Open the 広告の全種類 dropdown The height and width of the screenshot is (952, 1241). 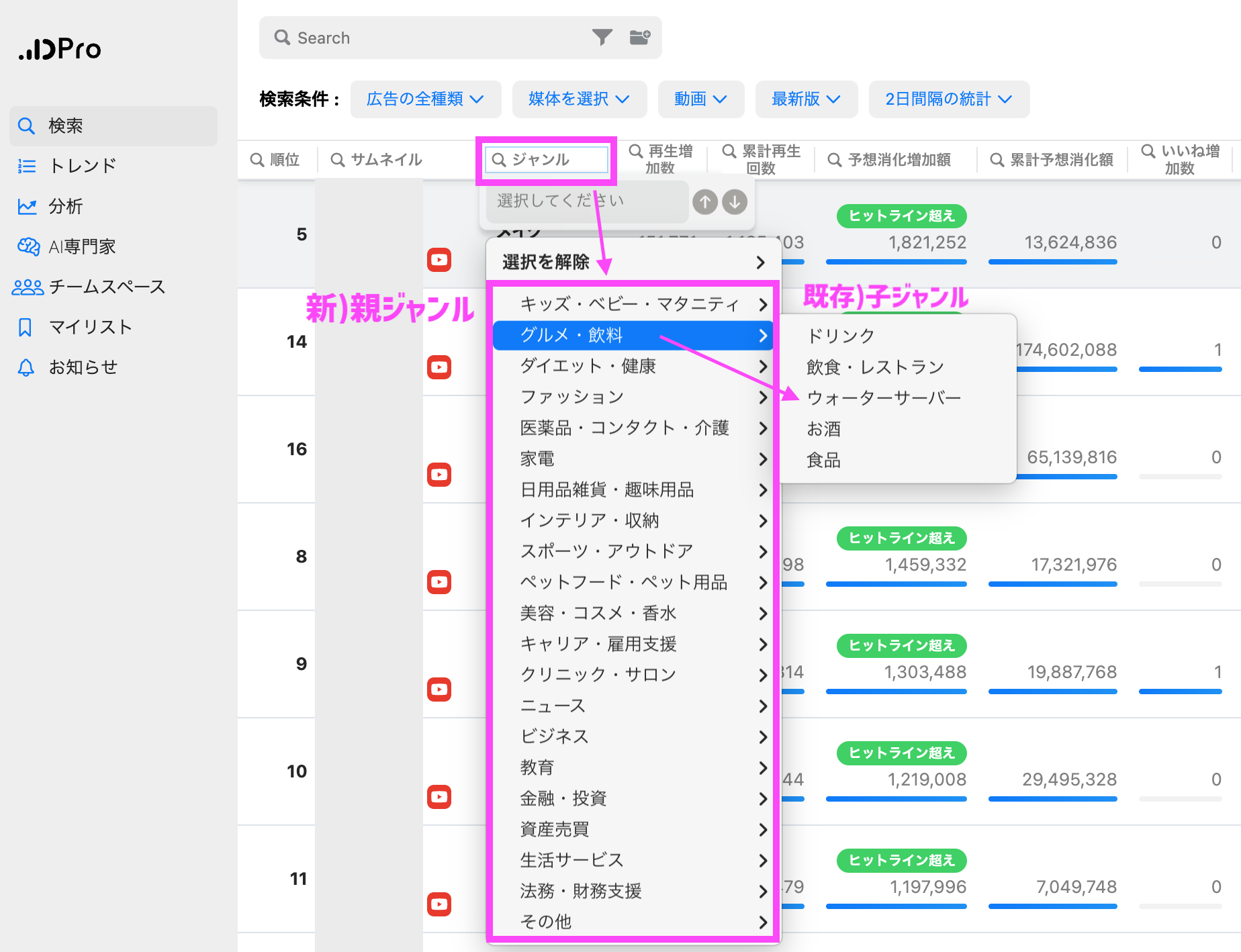coord(425,99)
